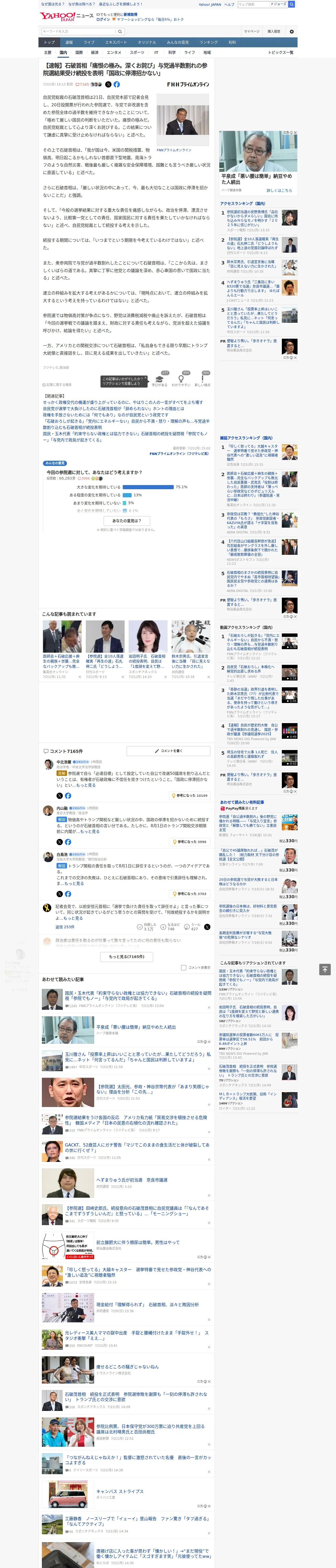Expand 中北浩爾's comment with もっと見る
336x1568 pixels.
(86, 785)
